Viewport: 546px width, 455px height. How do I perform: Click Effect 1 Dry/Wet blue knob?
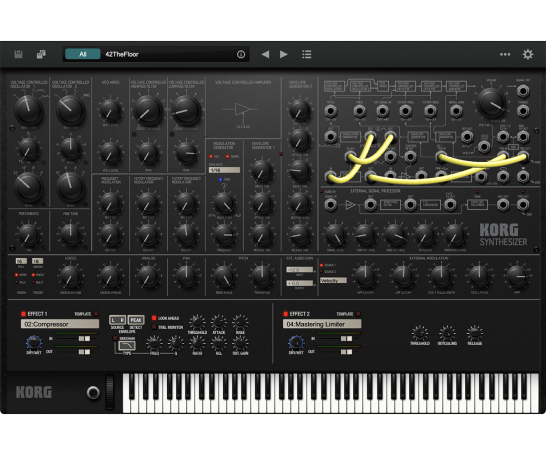[34, 343]
